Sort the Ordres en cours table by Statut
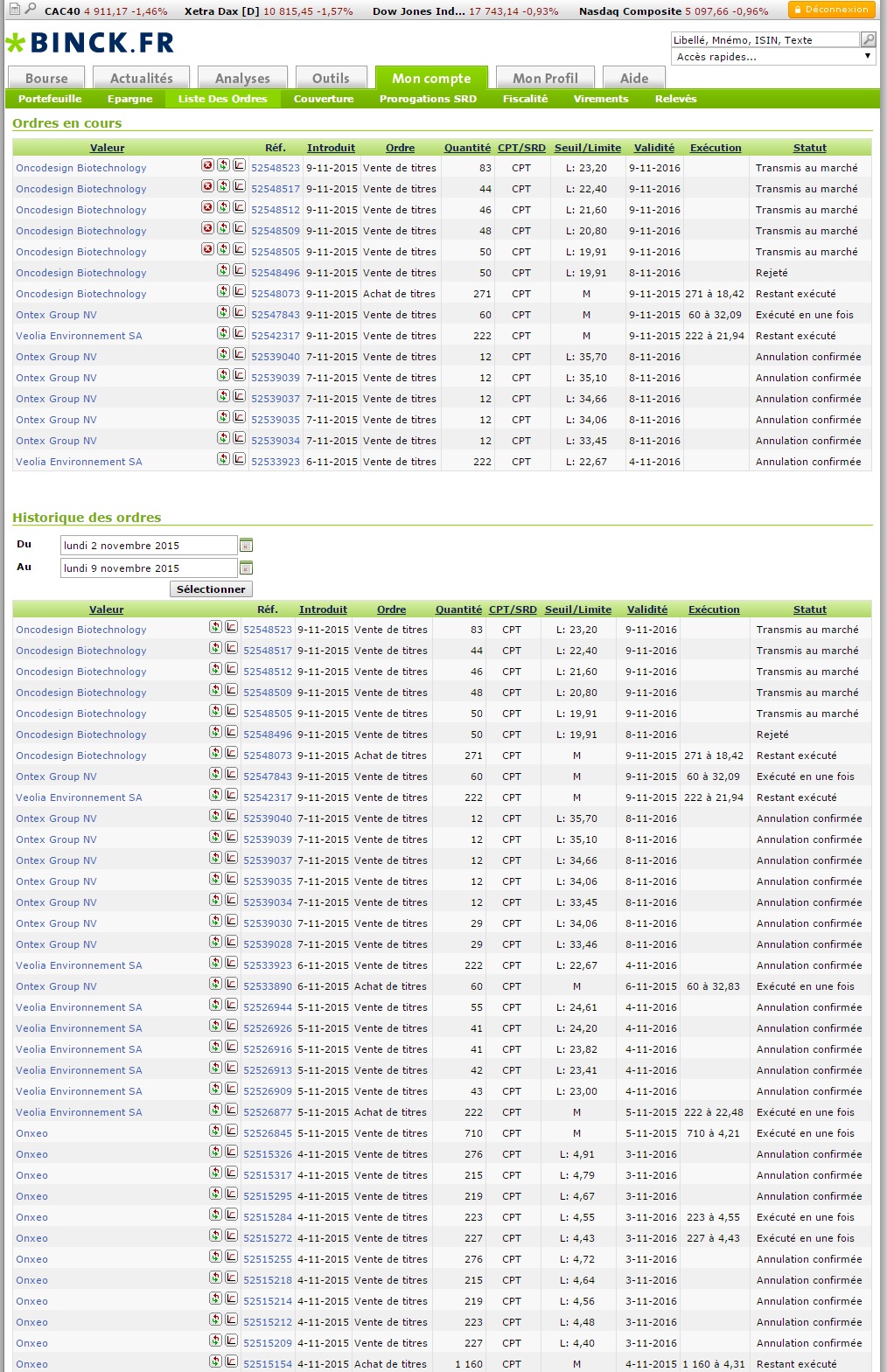The height and width of the screenshot is (1372, 887). 809,148
